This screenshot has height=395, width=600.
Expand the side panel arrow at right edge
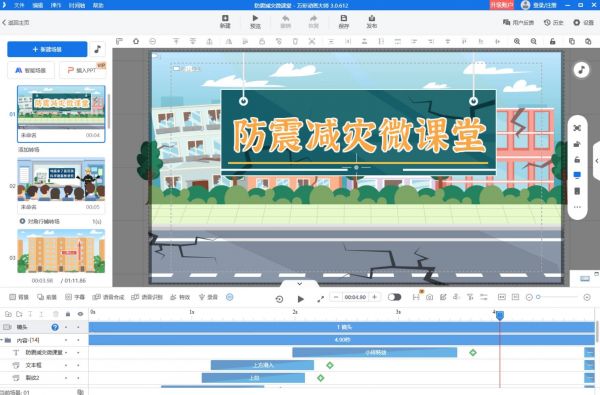[597, 161]
